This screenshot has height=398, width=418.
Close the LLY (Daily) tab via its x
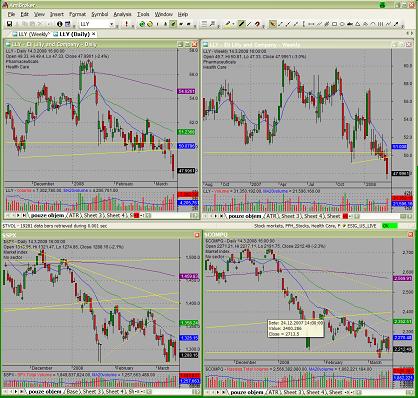pyautogui.click(x=94, y=34)
